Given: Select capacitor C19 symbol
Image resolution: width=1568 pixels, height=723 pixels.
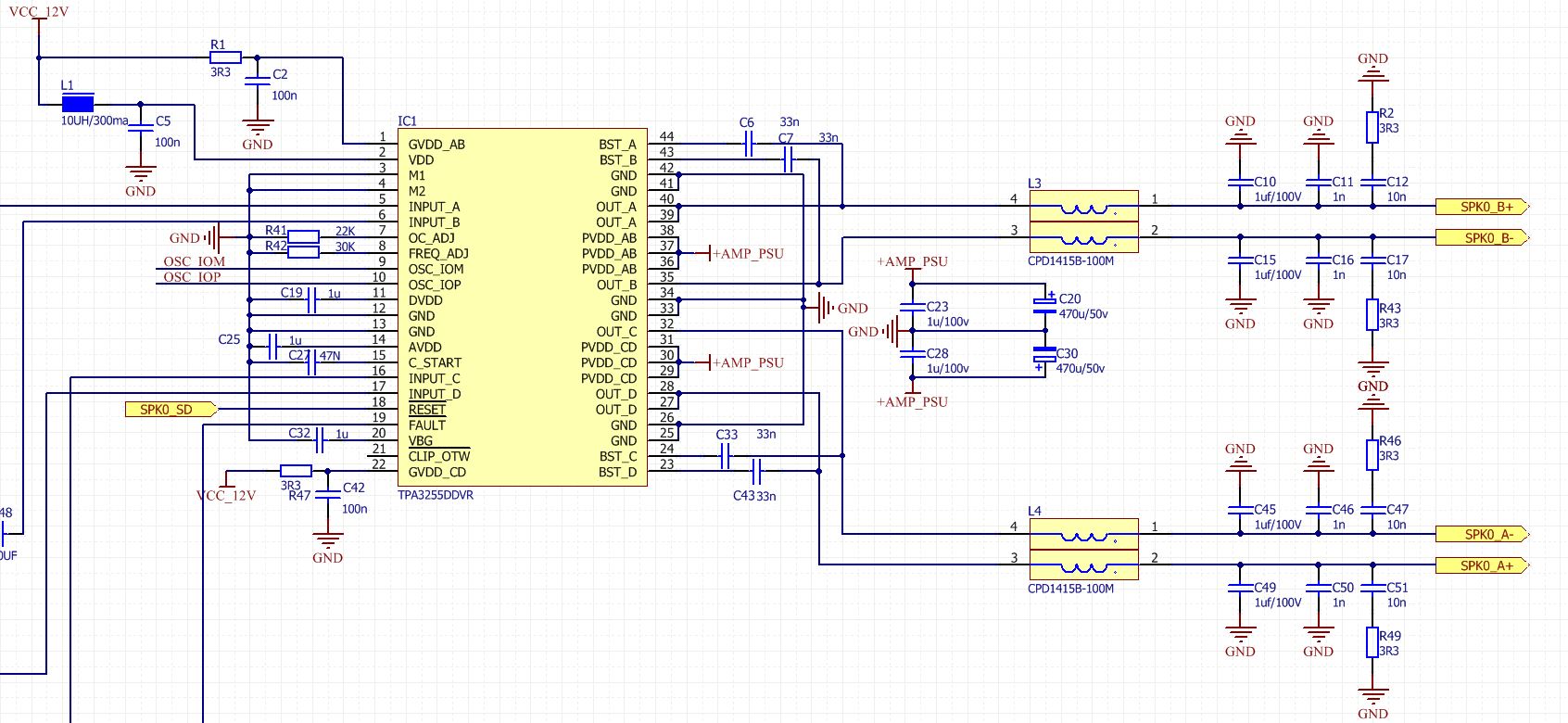Looking at the screenshot, I should click(311, 299).
